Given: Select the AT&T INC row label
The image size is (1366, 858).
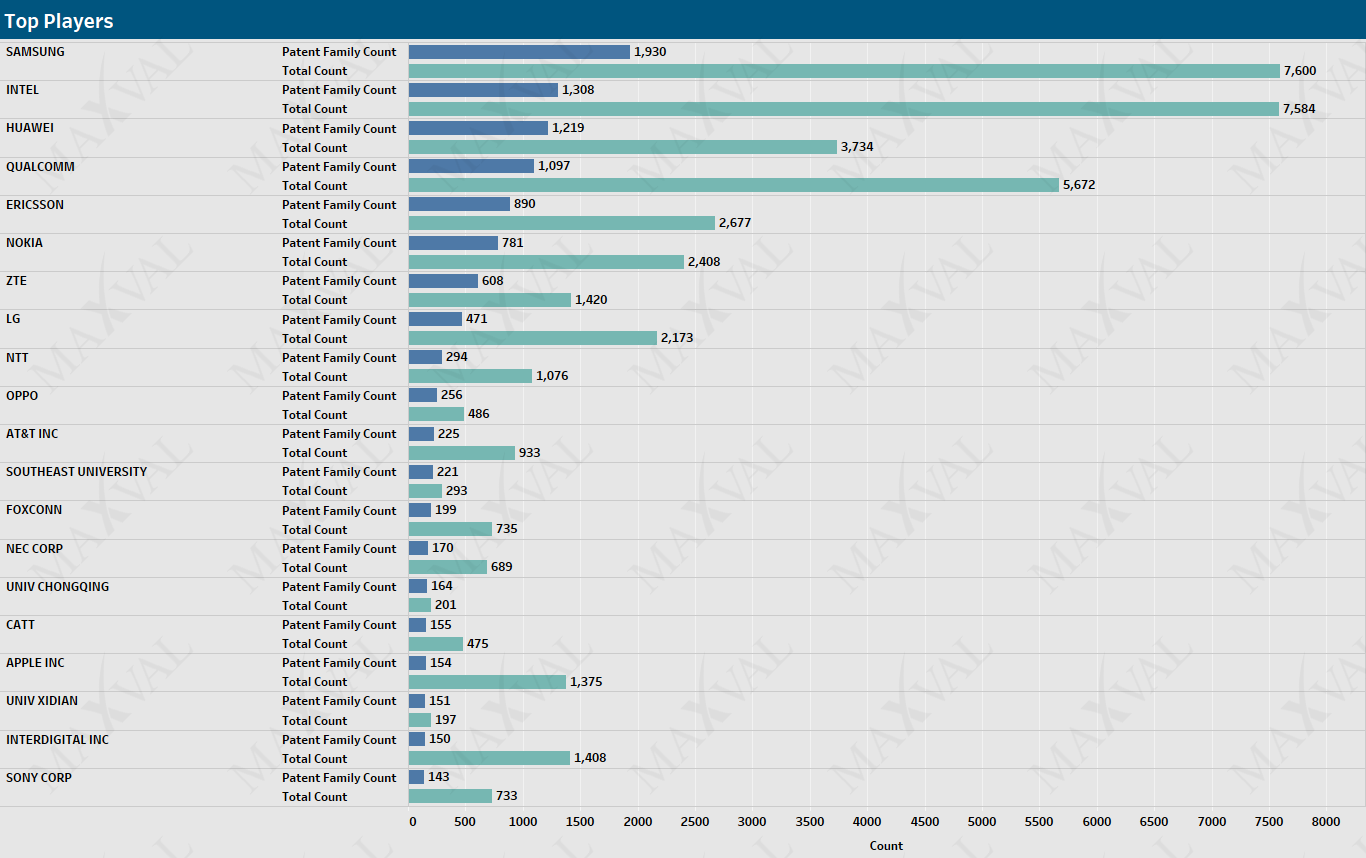Looking at the screenshot, I should (32, 433).
